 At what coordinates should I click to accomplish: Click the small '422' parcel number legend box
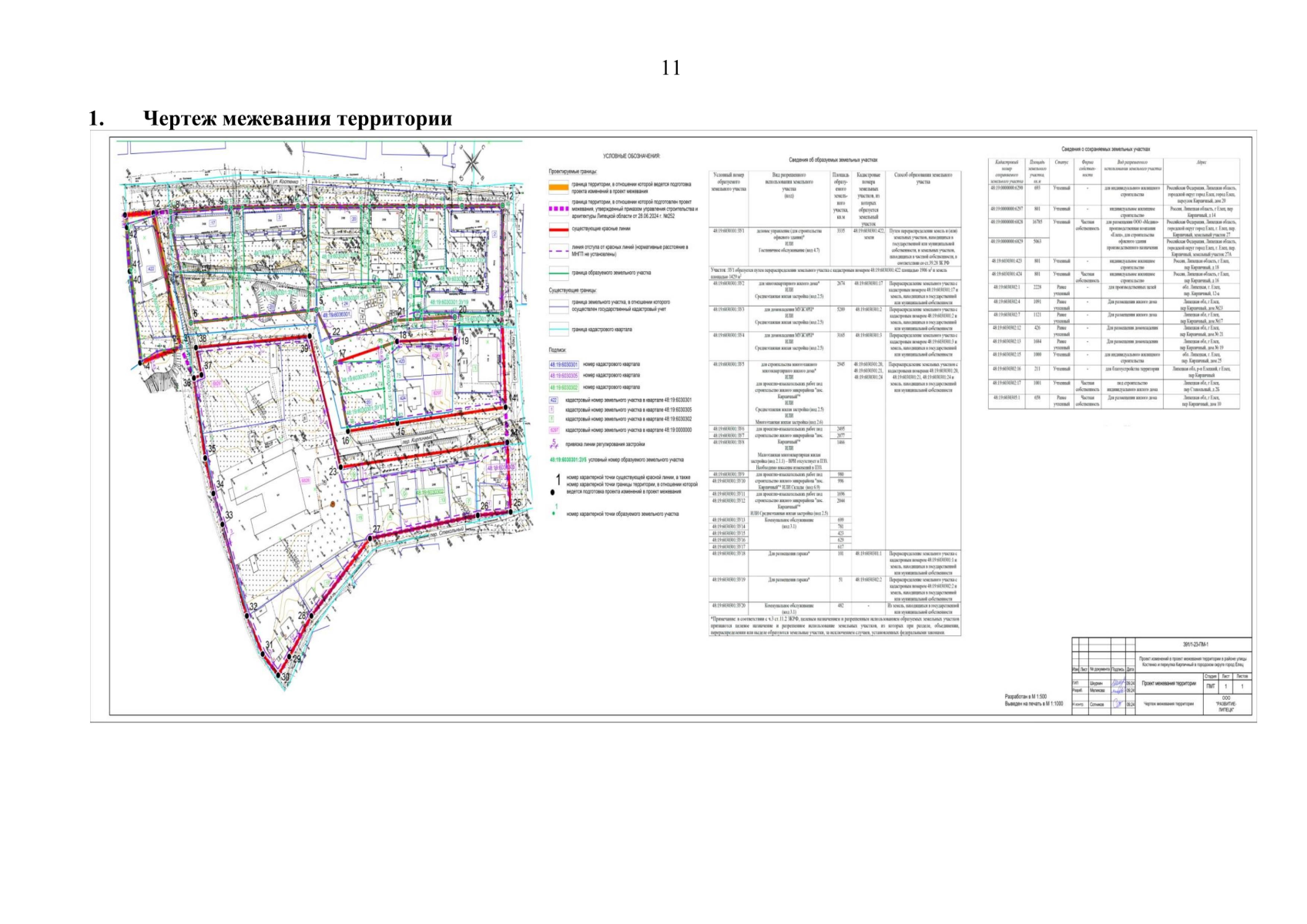[x=553, y=400]
